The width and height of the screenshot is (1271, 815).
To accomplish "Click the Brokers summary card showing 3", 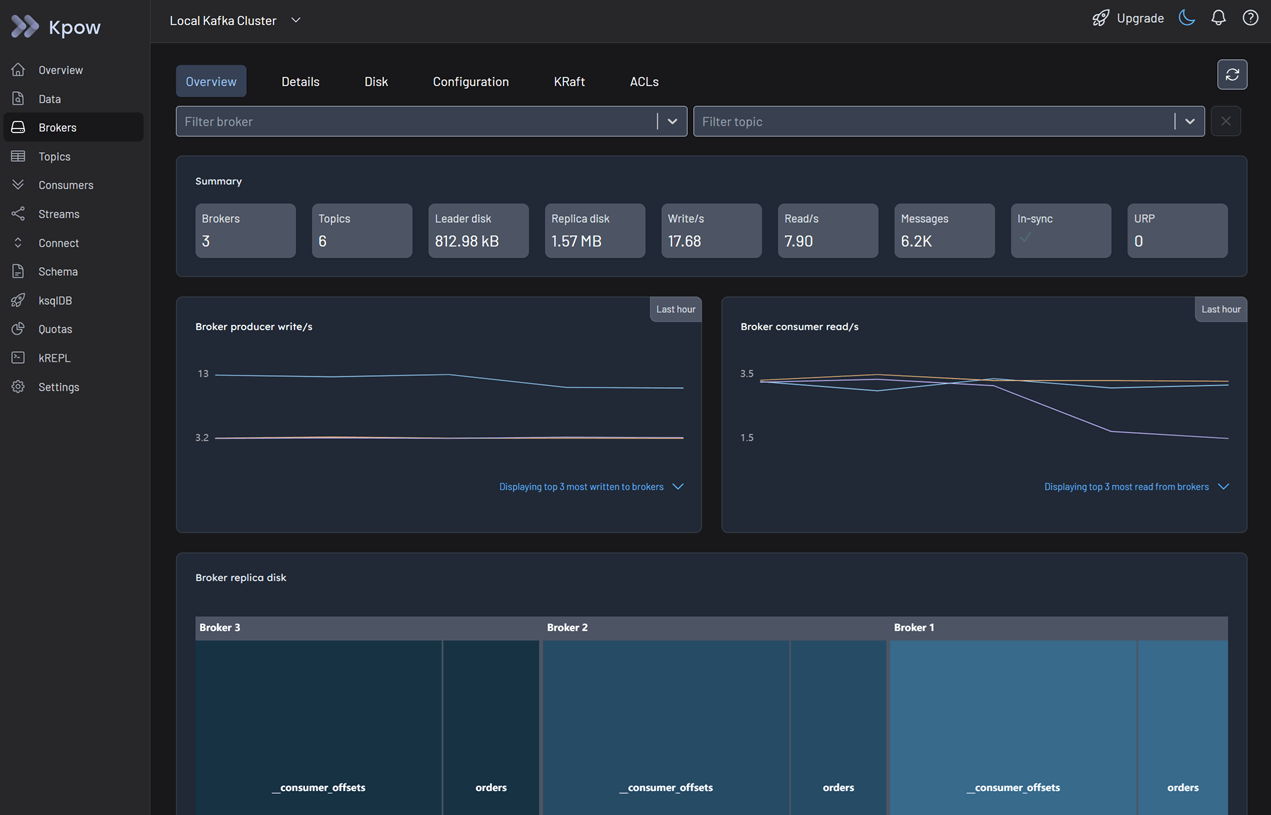I will tap(245, 230).
